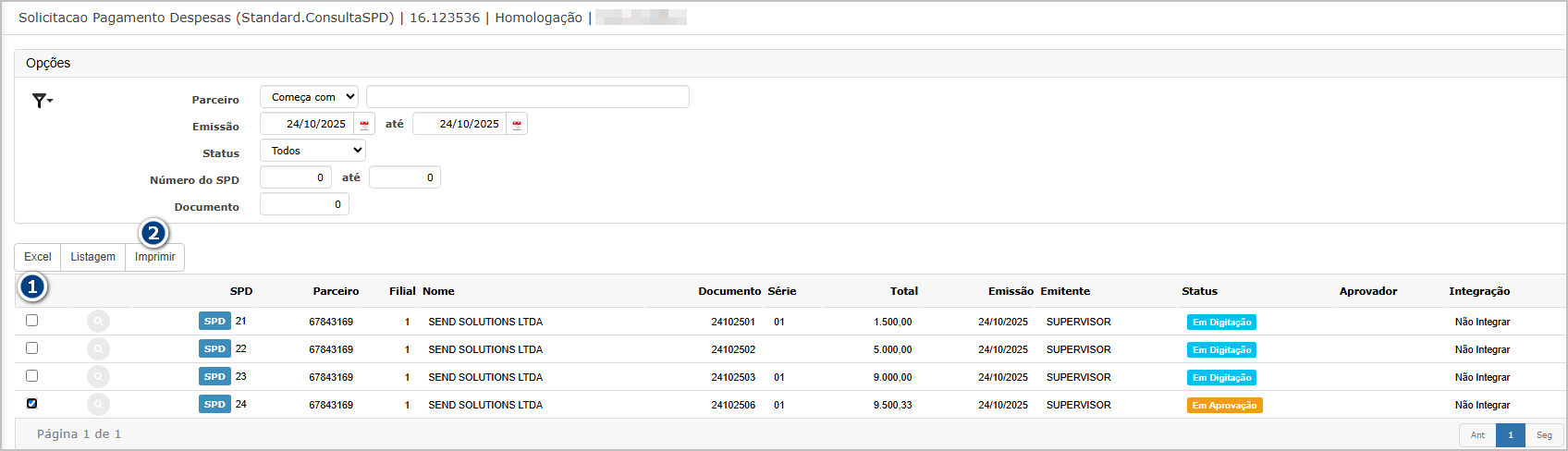Select the checkbox for SPD 22
This screenshot has width=1568, height=451.
pyautogui.click(x=32, y=348)
